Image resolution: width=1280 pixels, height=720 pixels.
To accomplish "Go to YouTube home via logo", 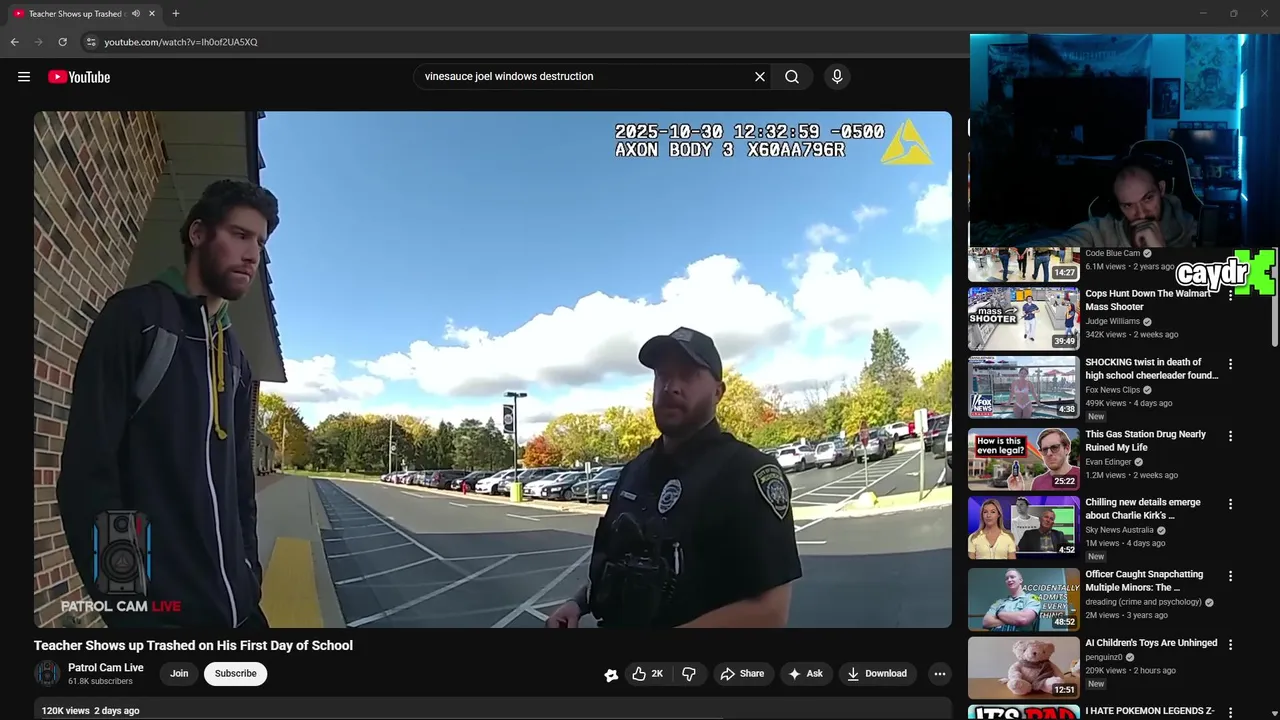I will click(79, 77).
